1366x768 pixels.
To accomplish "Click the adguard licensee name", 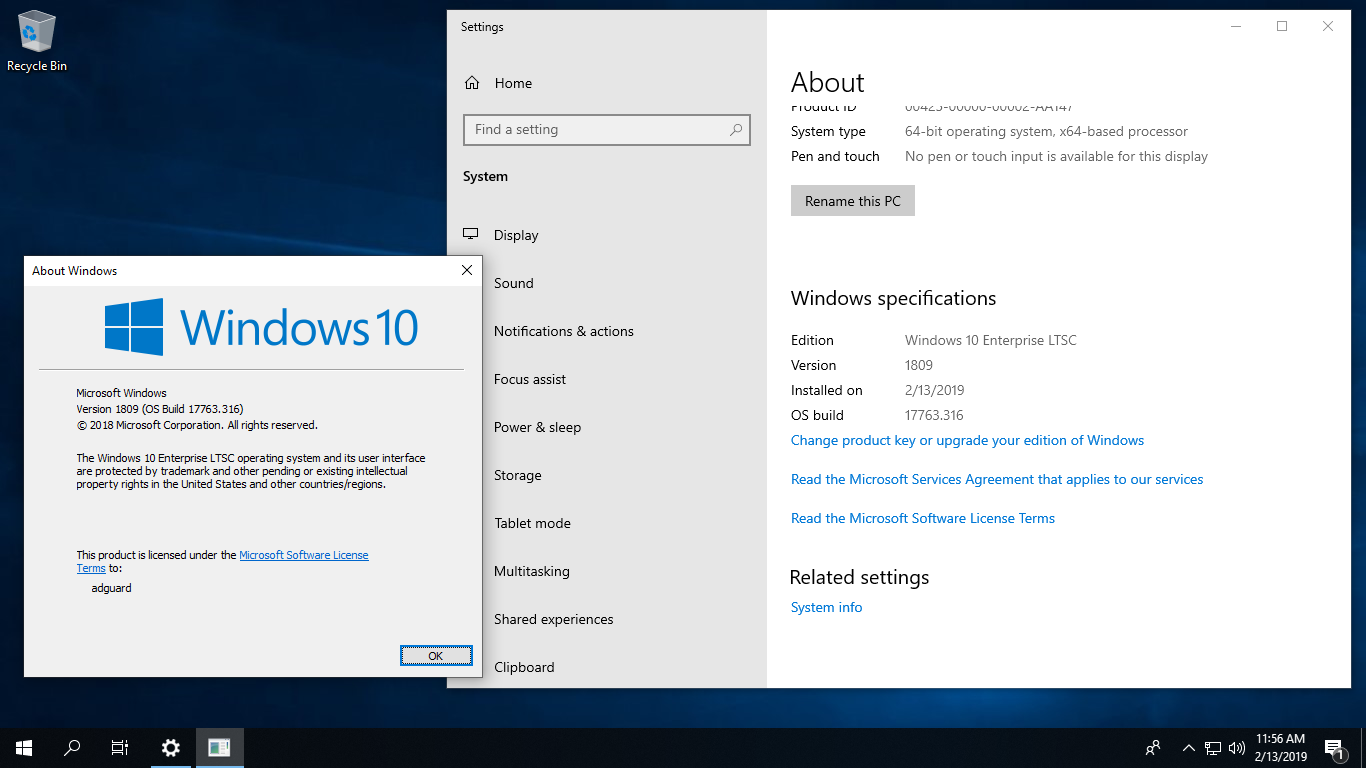I will (x=111, y=588).
